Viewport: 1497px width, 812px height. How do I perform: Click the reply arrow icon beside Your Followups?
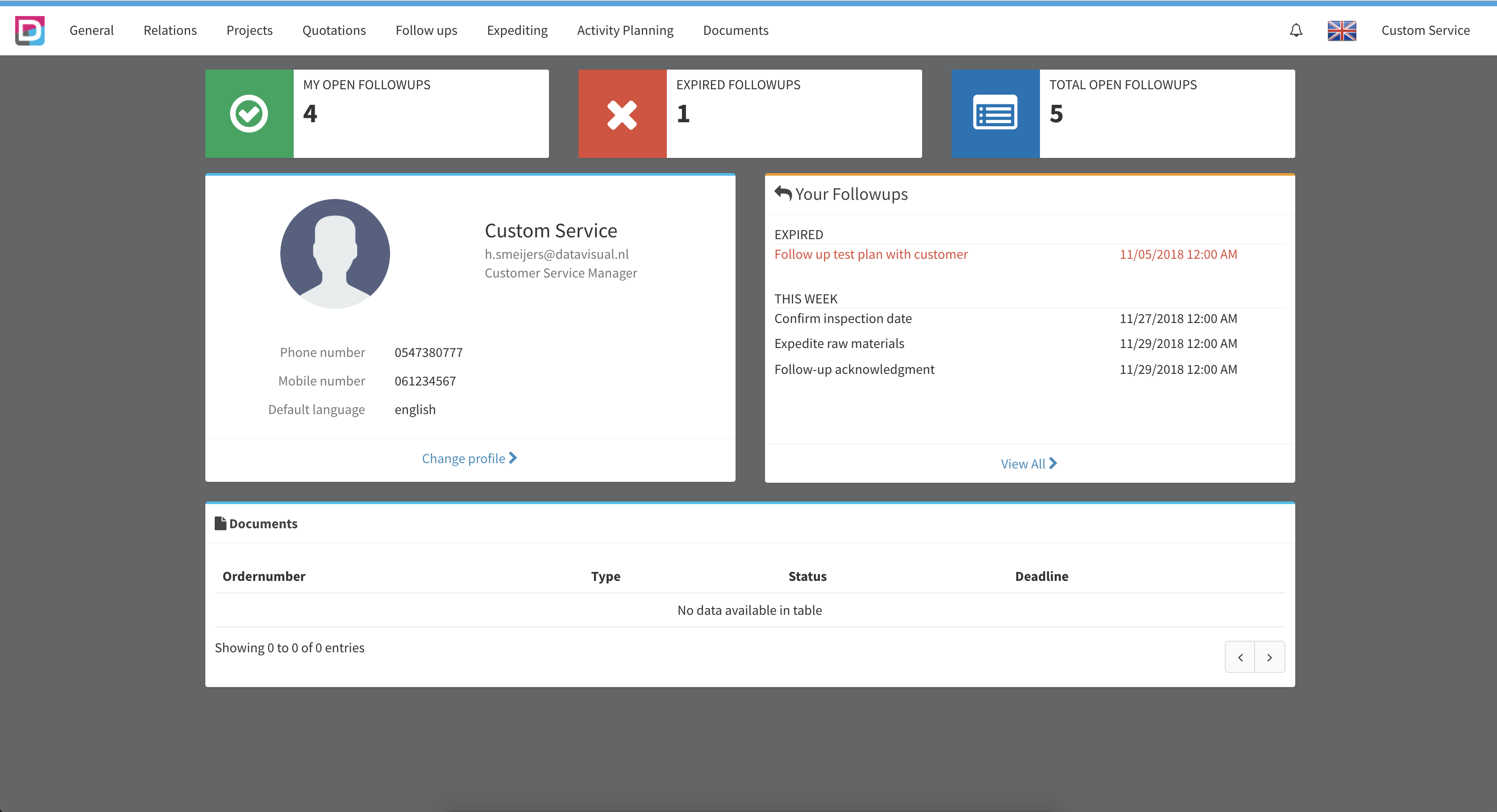pos(783,194)
